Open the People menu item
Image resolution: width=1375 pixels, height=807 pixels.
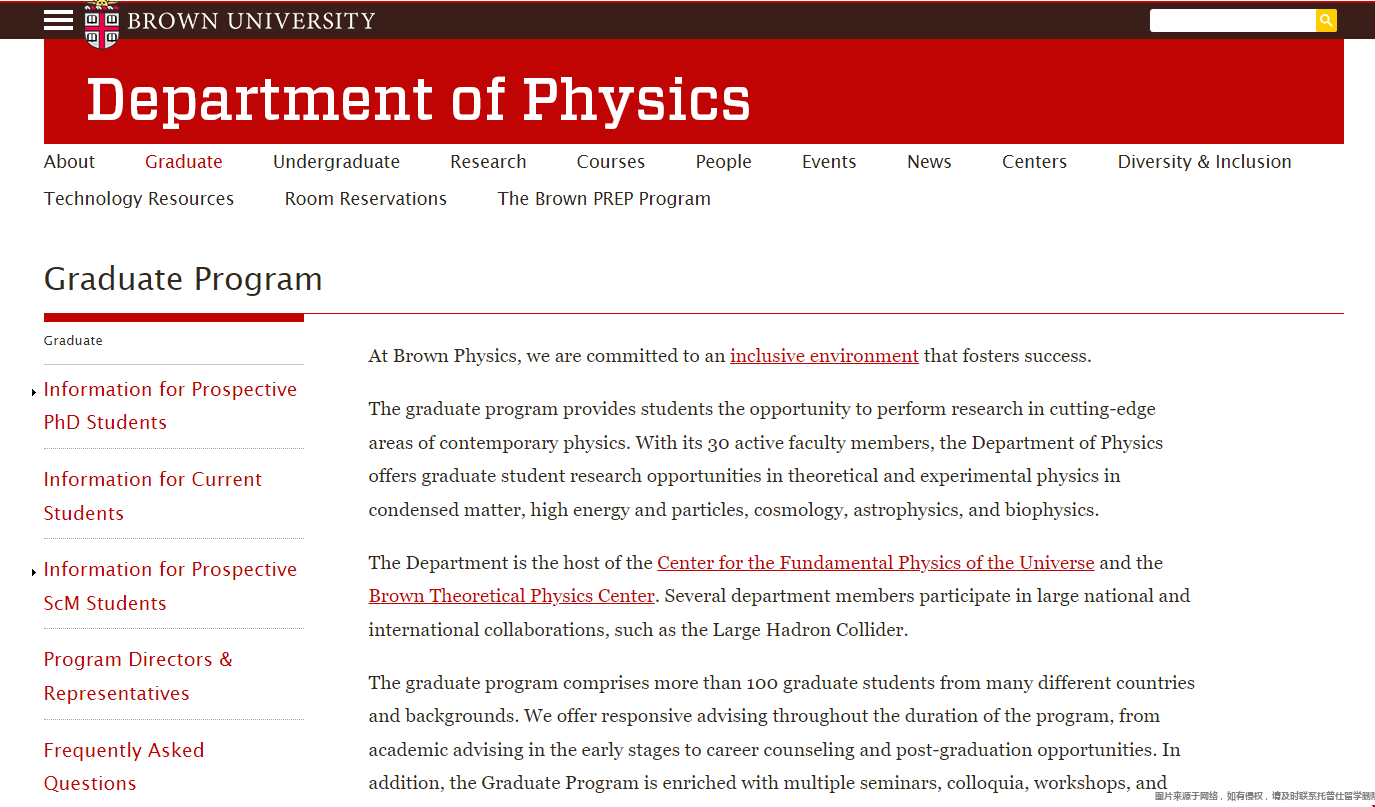tap(723, 162)
